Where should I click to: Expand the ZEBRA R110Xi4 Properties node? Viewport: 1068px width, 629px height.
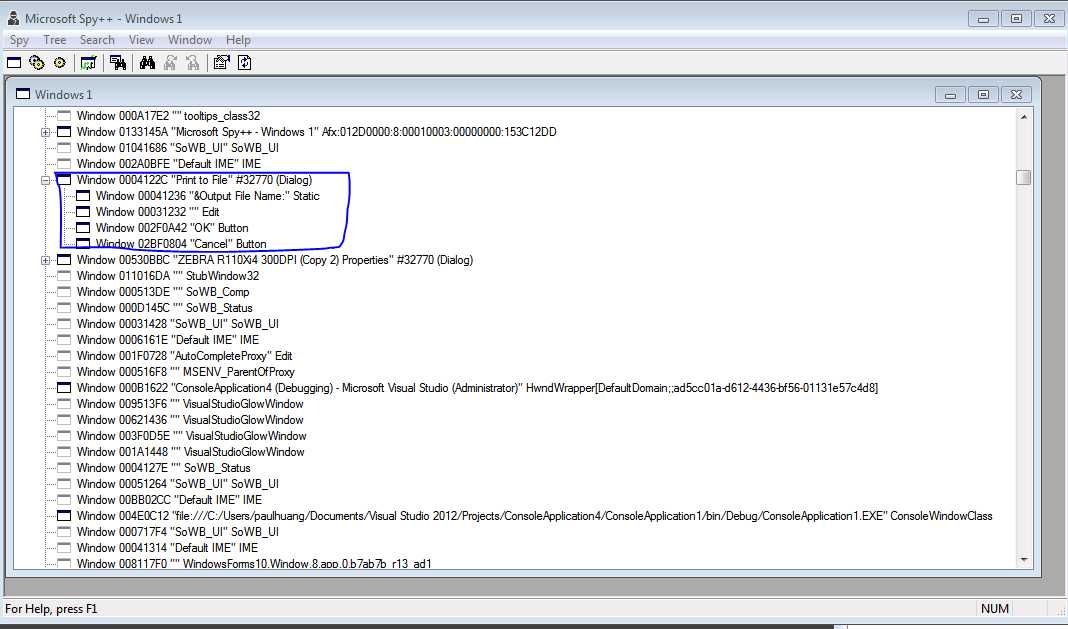pyautogui.click(x=45, y=260)
